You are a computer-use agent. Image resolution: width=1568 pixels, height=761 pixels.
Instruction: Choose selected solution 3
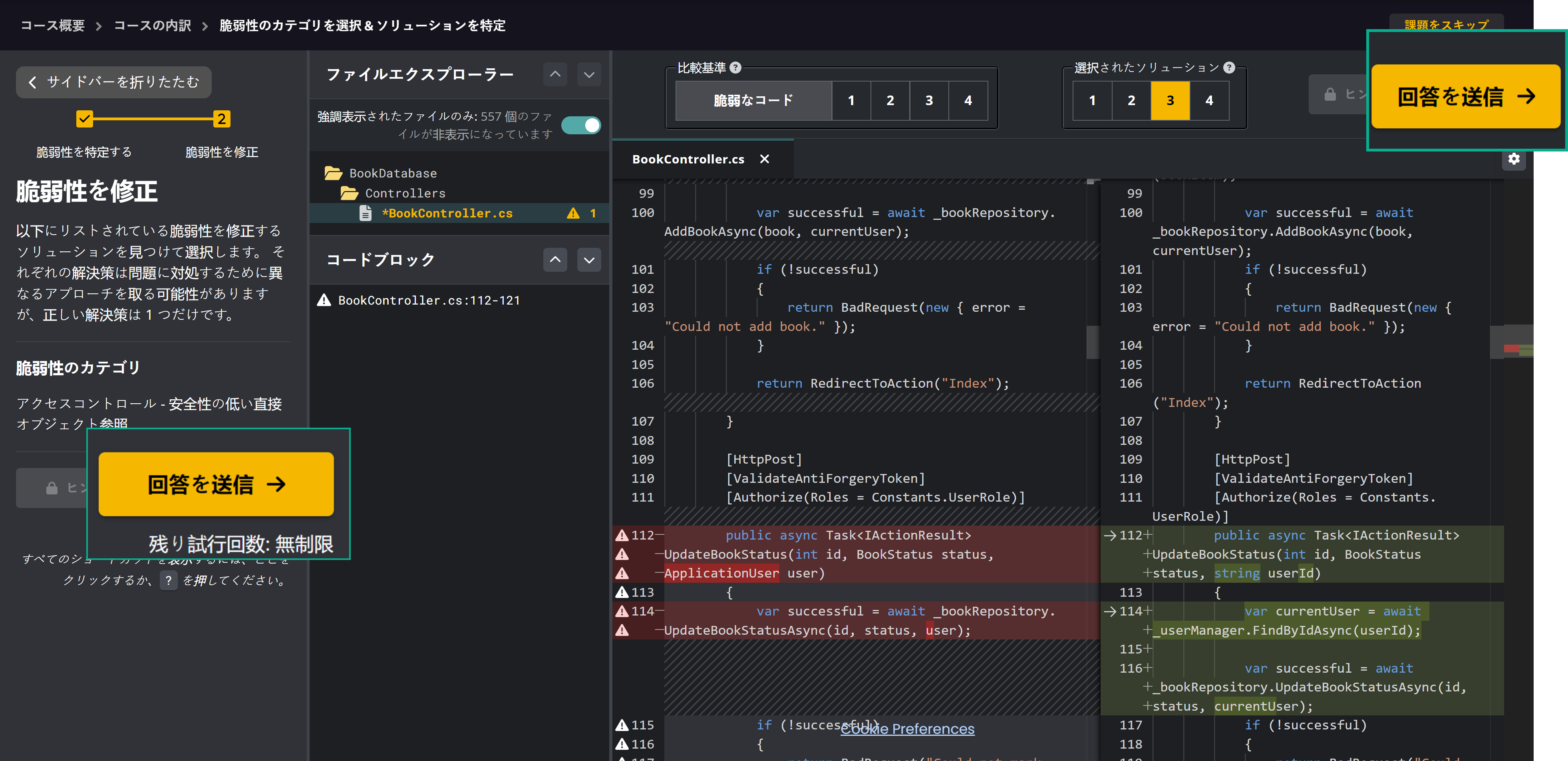click(1170, 100)
